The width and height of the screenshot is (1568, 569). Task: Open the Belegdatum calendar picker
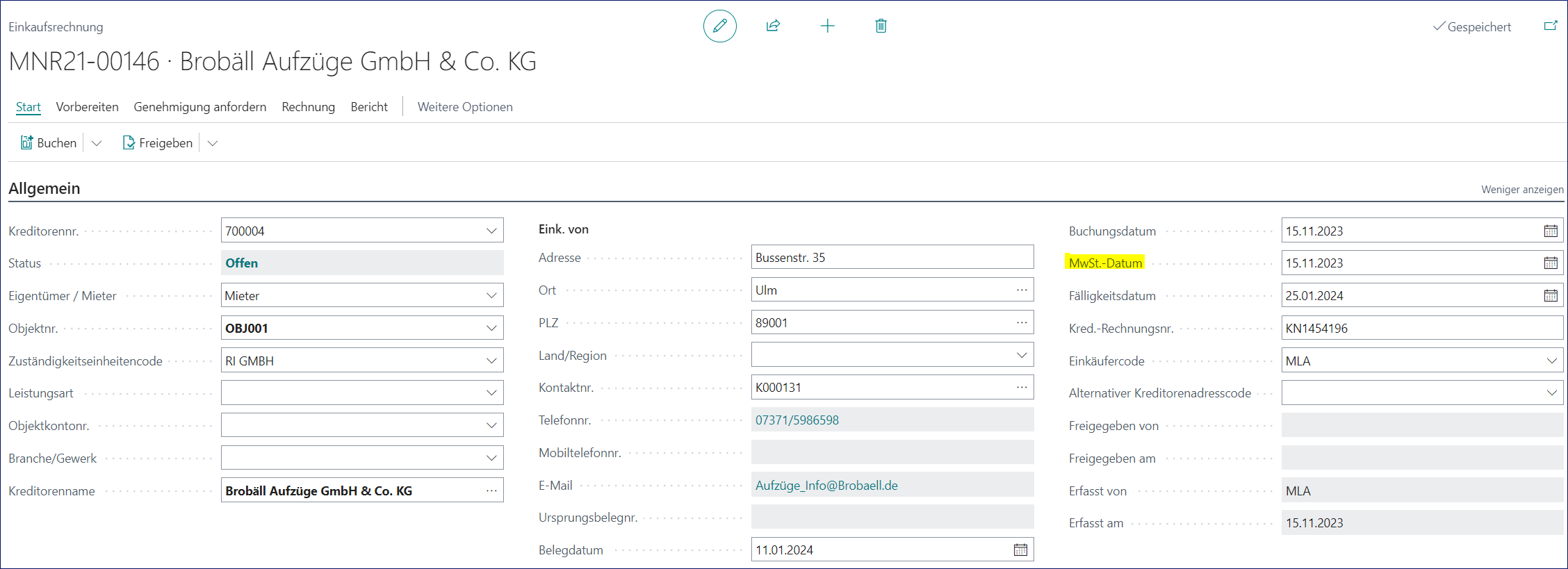(x=1020, y=550)
